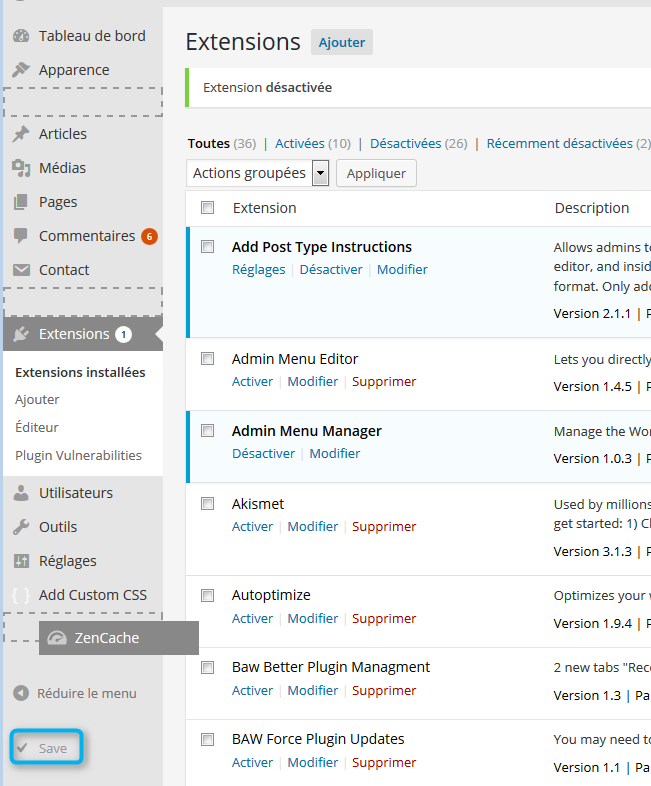Image resolution: width=651 pixels, height=786 pixels.
Task: Click Activer for Akismet
Action: (252, 526)
